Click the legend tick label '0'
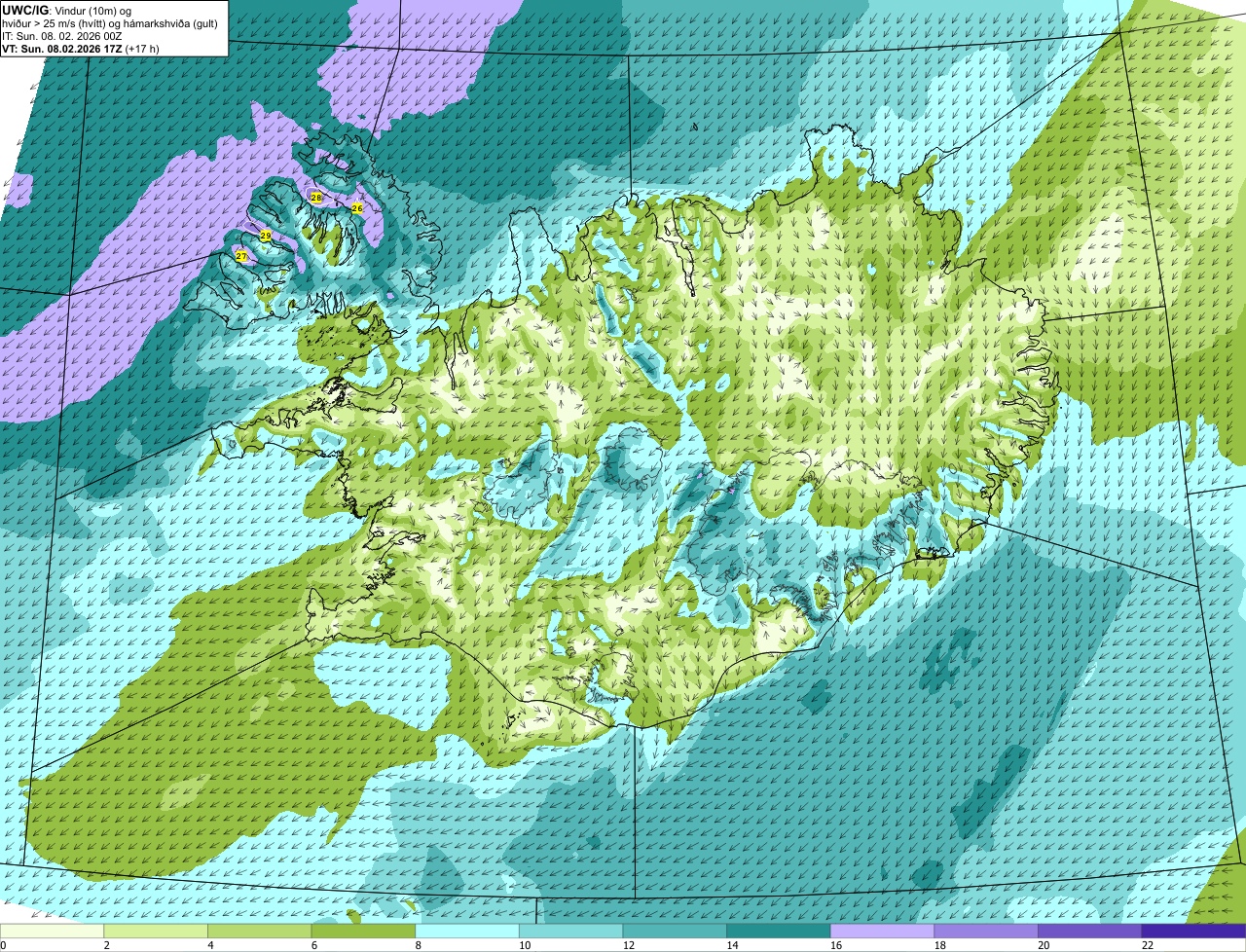Viewport: 1246px width, 952px height. click(3, 944)
